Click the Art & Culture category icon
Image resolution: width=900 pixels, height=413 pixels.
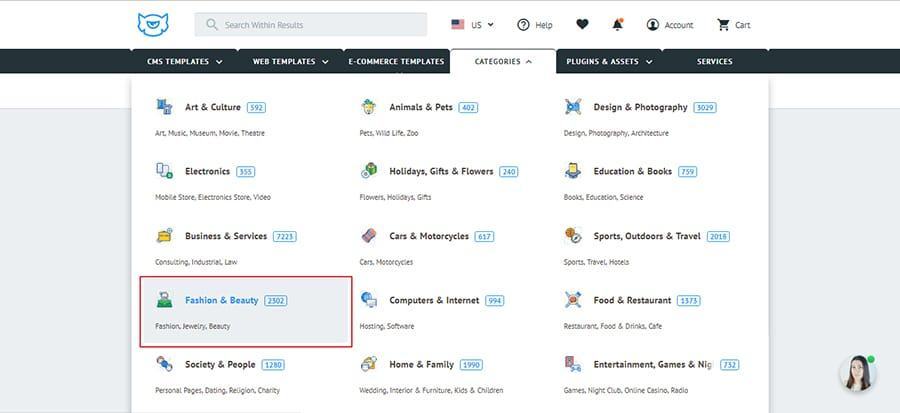coord(164,107)
